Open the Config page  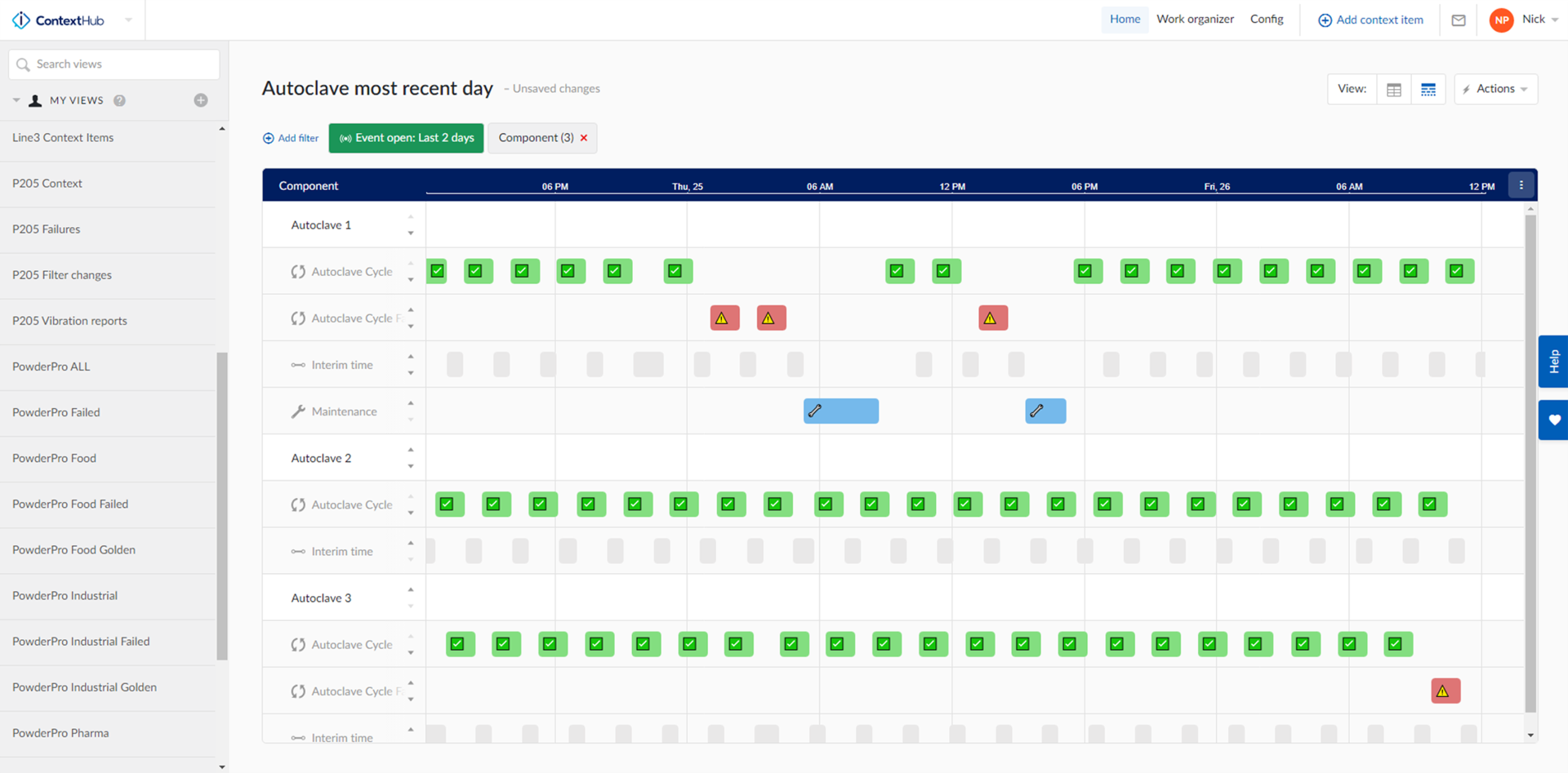1267,19
